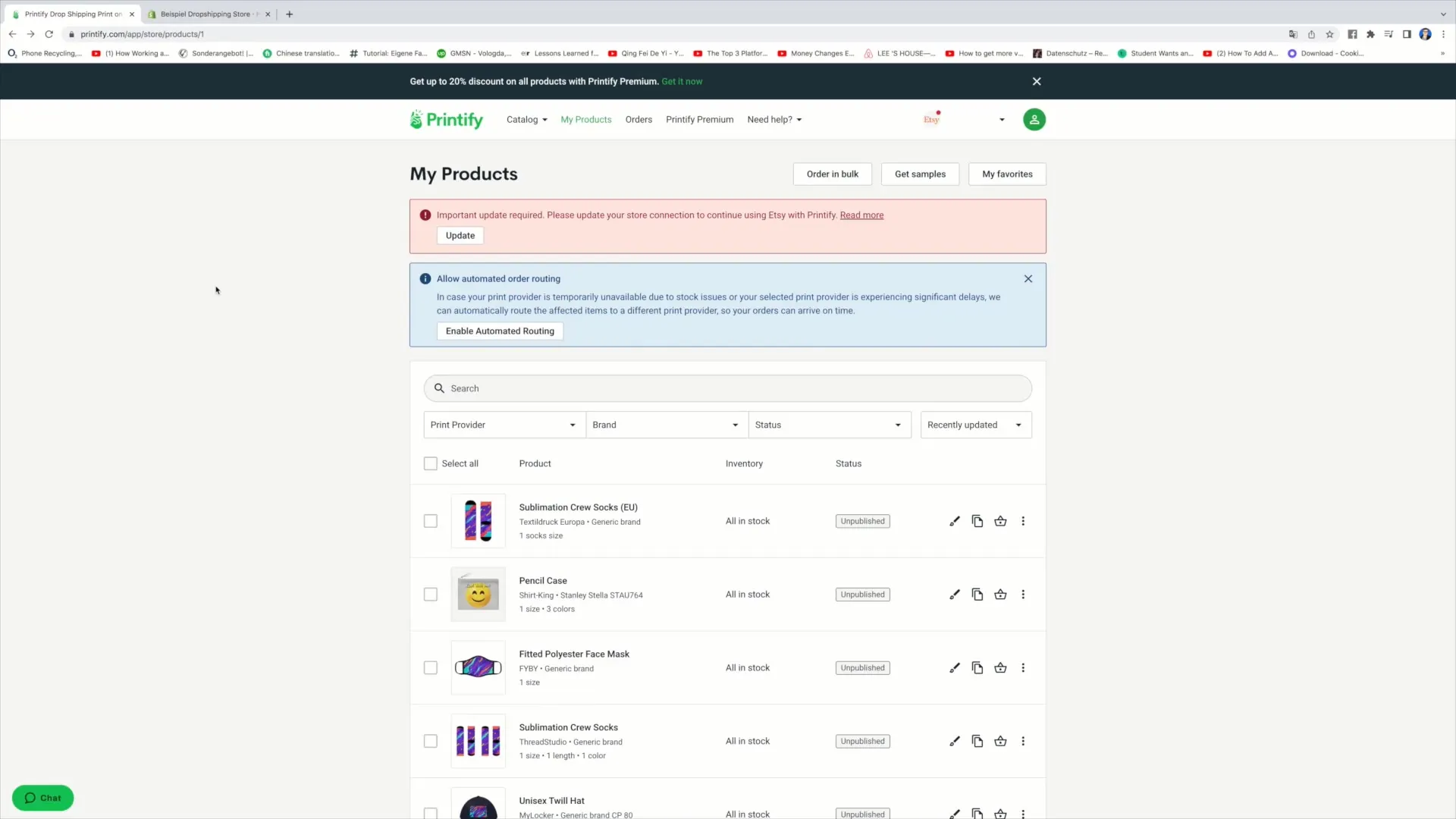Image resolution: width=1456 pixels, height=819 pixels.
Task: Reload the page in the browser
Action: click(x=49, y=34)
